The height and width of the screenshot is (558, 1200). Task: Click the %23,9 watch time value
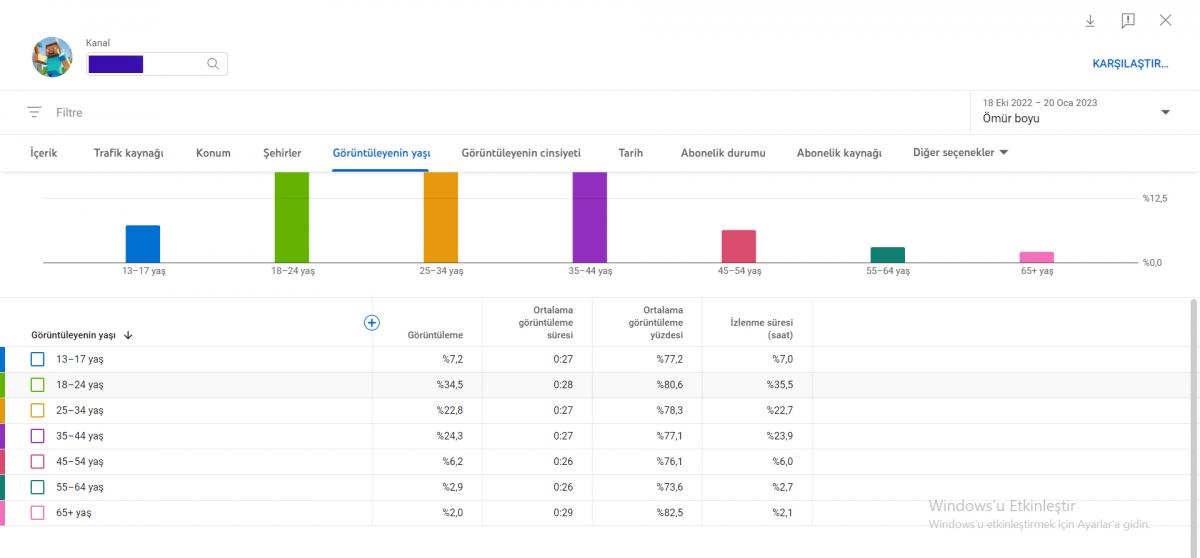coord(780,436)
